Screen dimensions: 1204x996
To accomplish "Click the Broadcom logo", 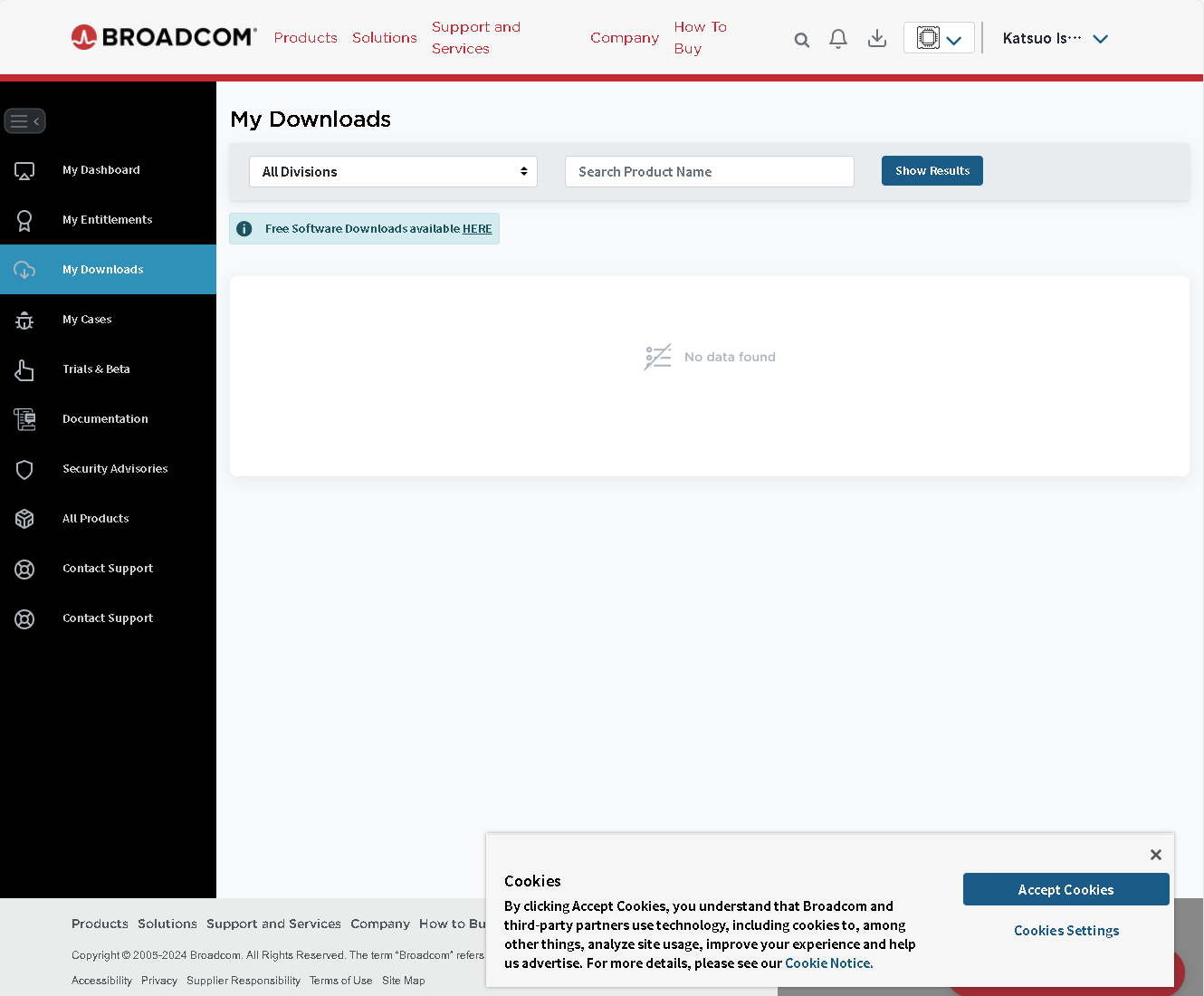I will point(164,37).
